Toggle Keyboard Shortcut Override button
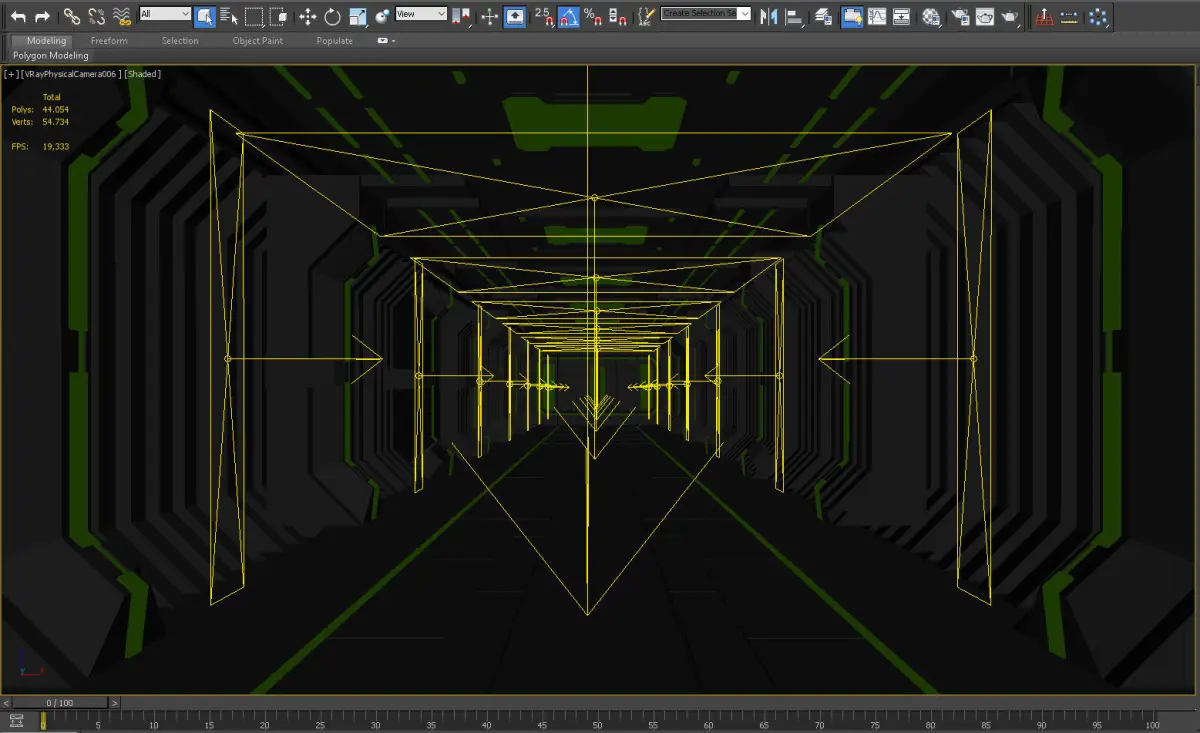This screenshot has width=1200, height=733. tap(514, 16)
